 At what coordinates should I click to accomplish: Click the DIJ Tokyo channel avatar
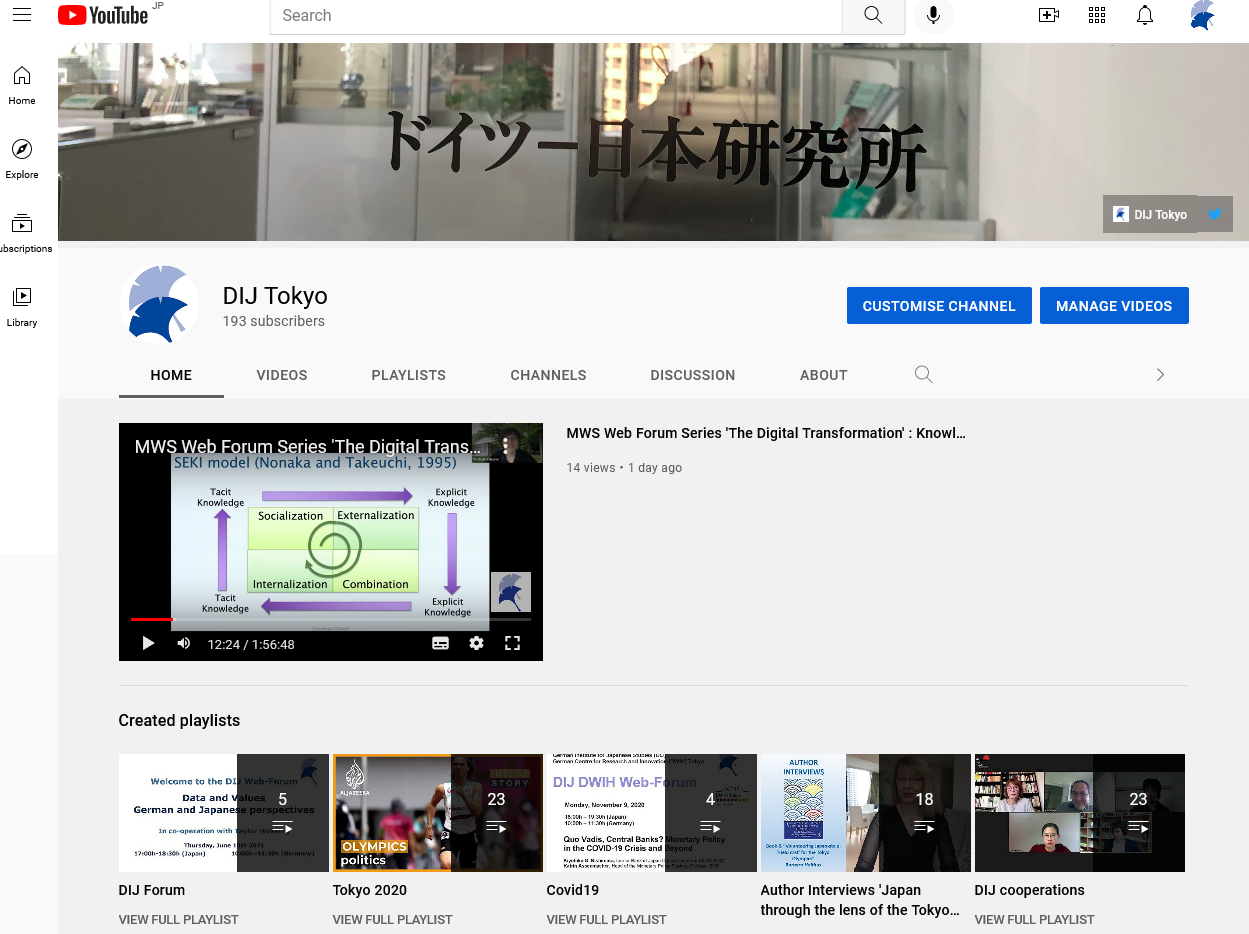(159, 305)
